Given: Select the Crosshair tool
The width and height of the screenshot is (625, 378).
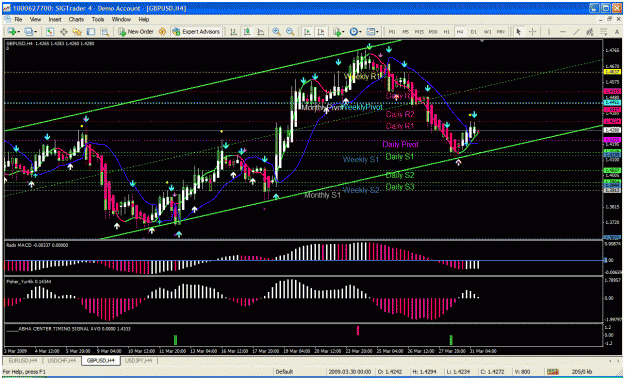Looking at the screenshot, I should tap(532, 32).
